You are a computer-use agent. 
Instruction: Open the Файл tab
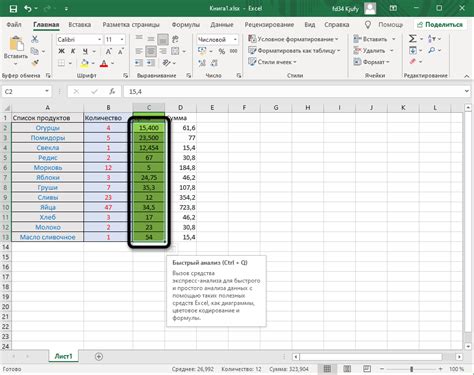click(14, 25)
